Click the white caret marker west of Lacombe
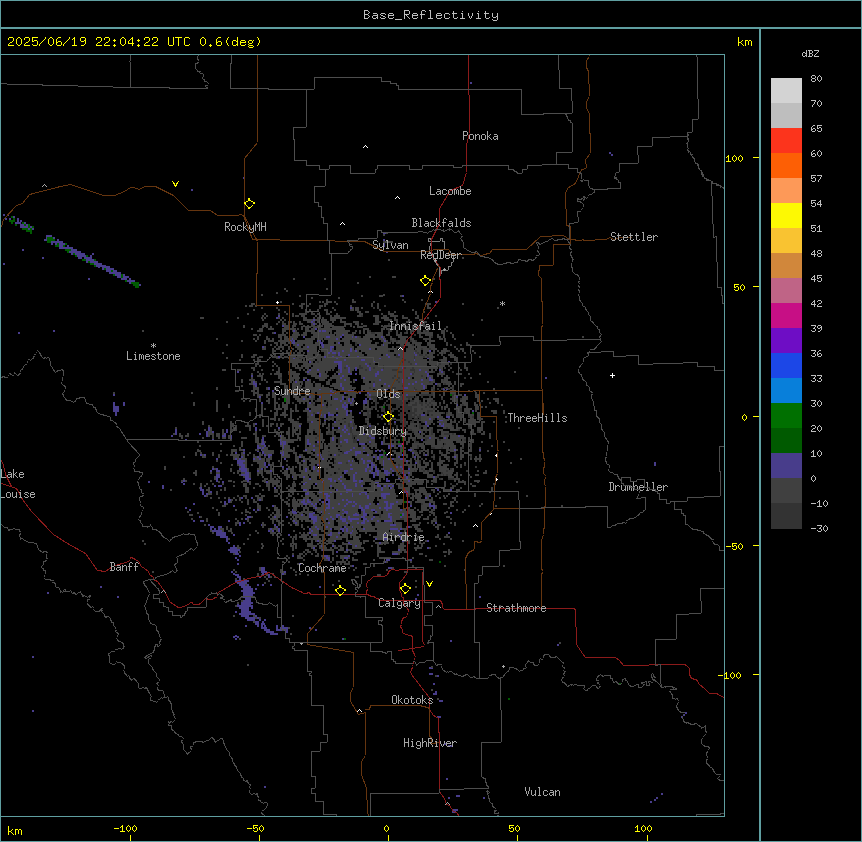Screen dimensions: 862x842 (x=397, y=197)
